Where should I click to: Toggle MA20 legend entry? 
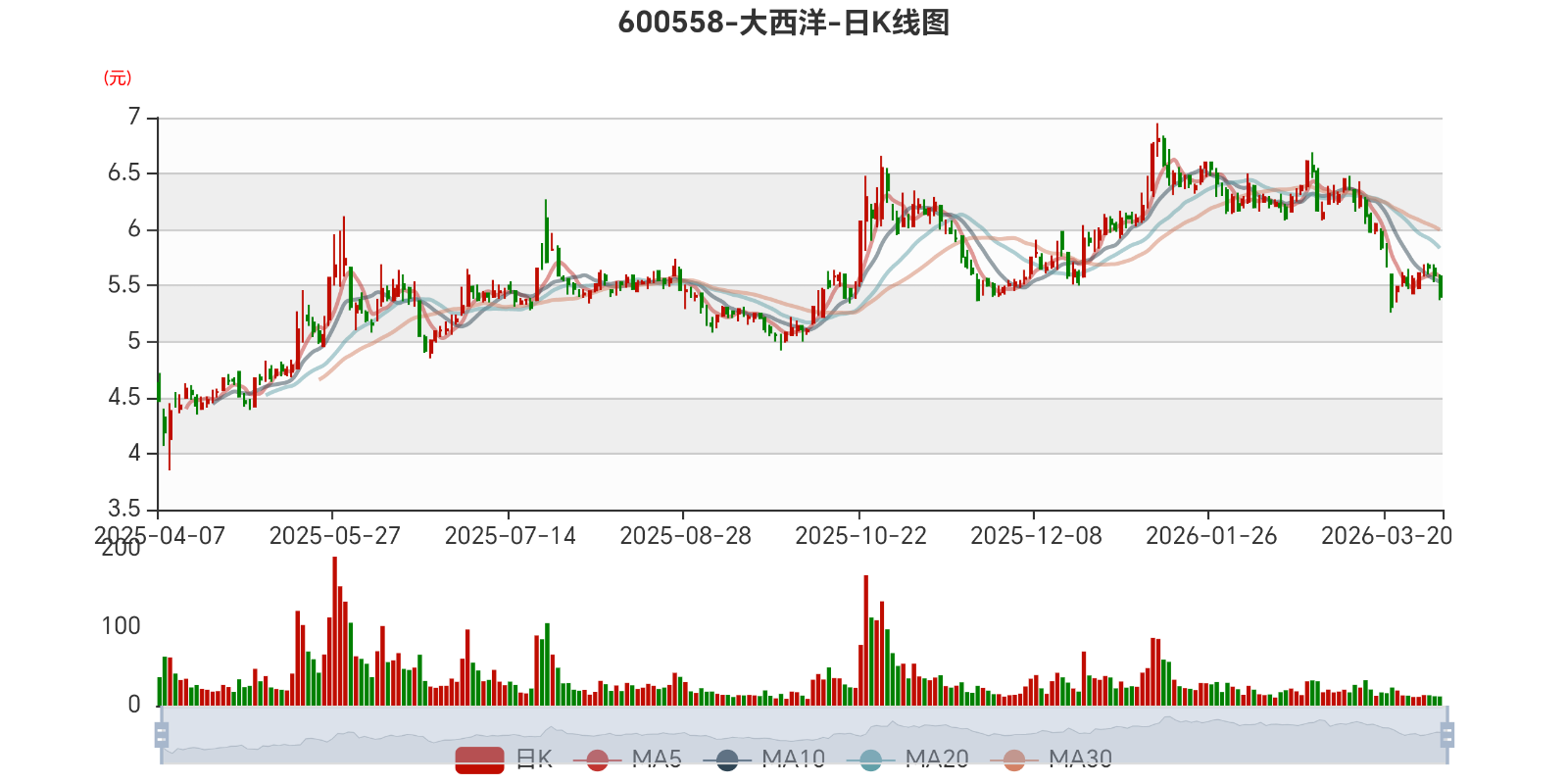pyautogui.click(x=907, y=759)
